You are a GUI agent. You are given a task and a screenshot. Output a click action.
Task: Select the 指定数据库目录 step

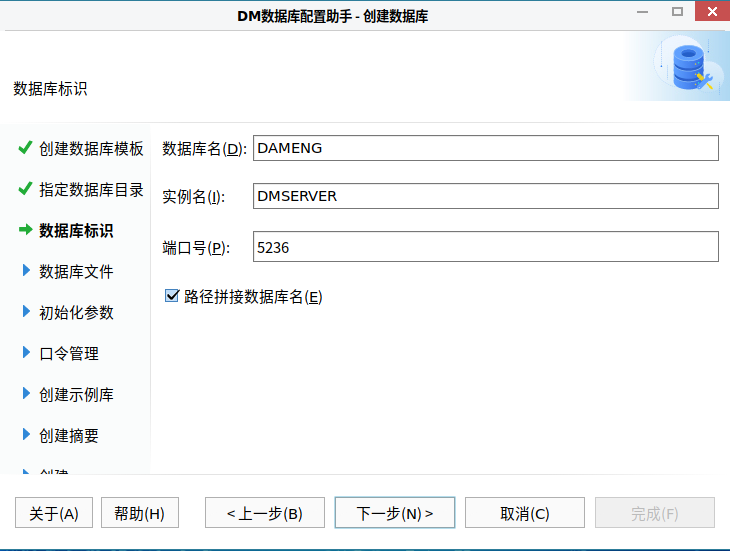(x=91, y=190)
